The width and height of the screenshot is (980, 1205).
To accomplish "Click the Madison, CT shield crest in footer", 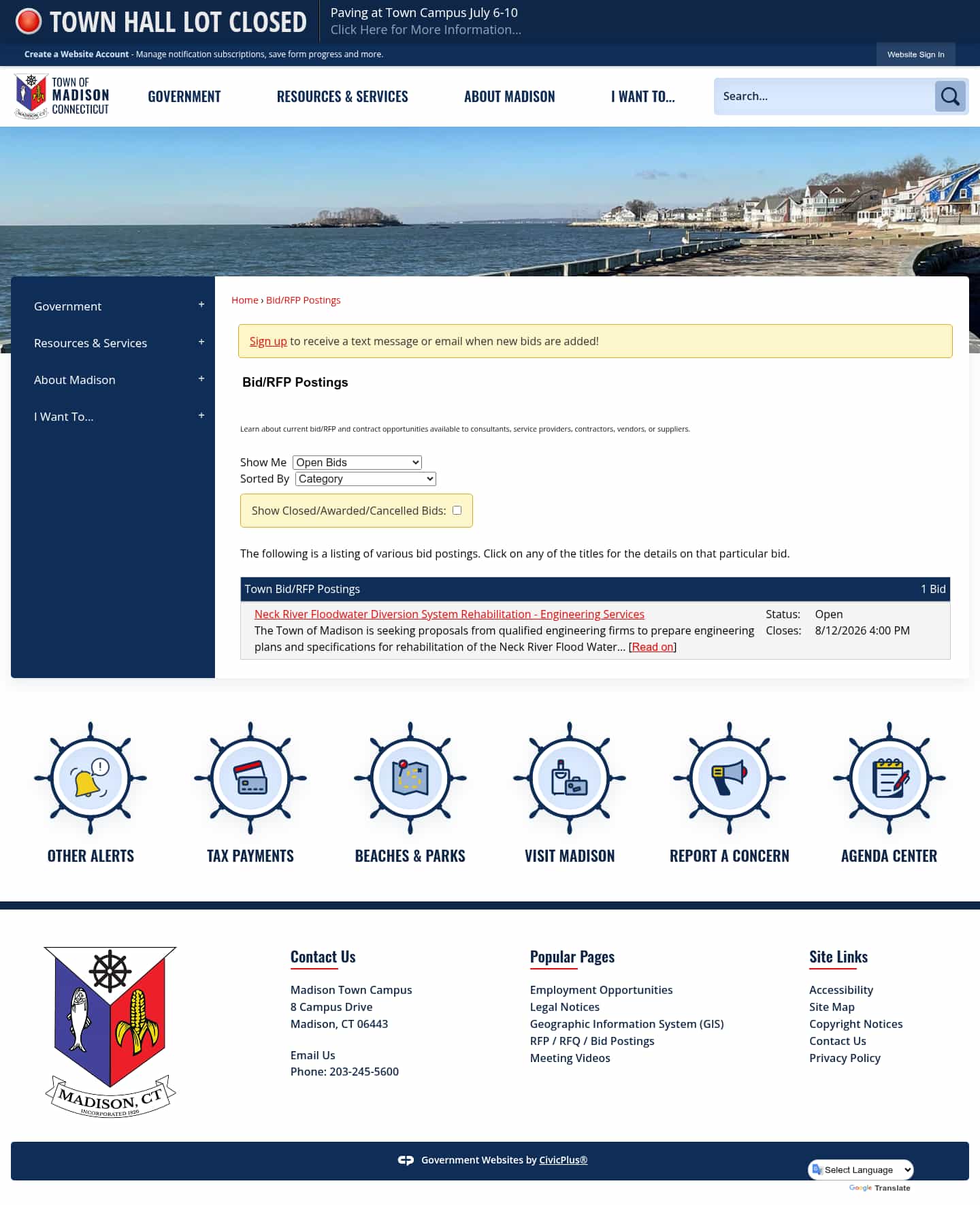I will pyautogui.click(x=110, y=1031).
